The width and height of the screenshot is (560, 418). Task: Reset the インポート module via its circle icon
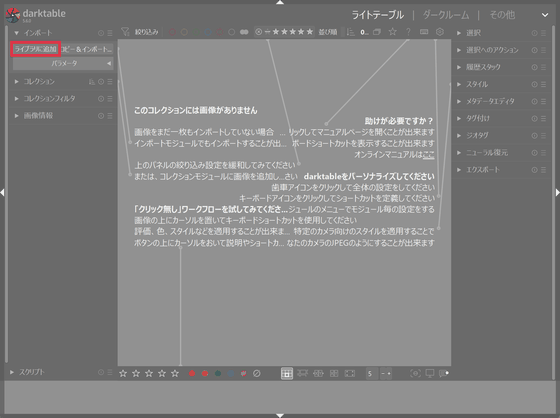tap(101, 33)
